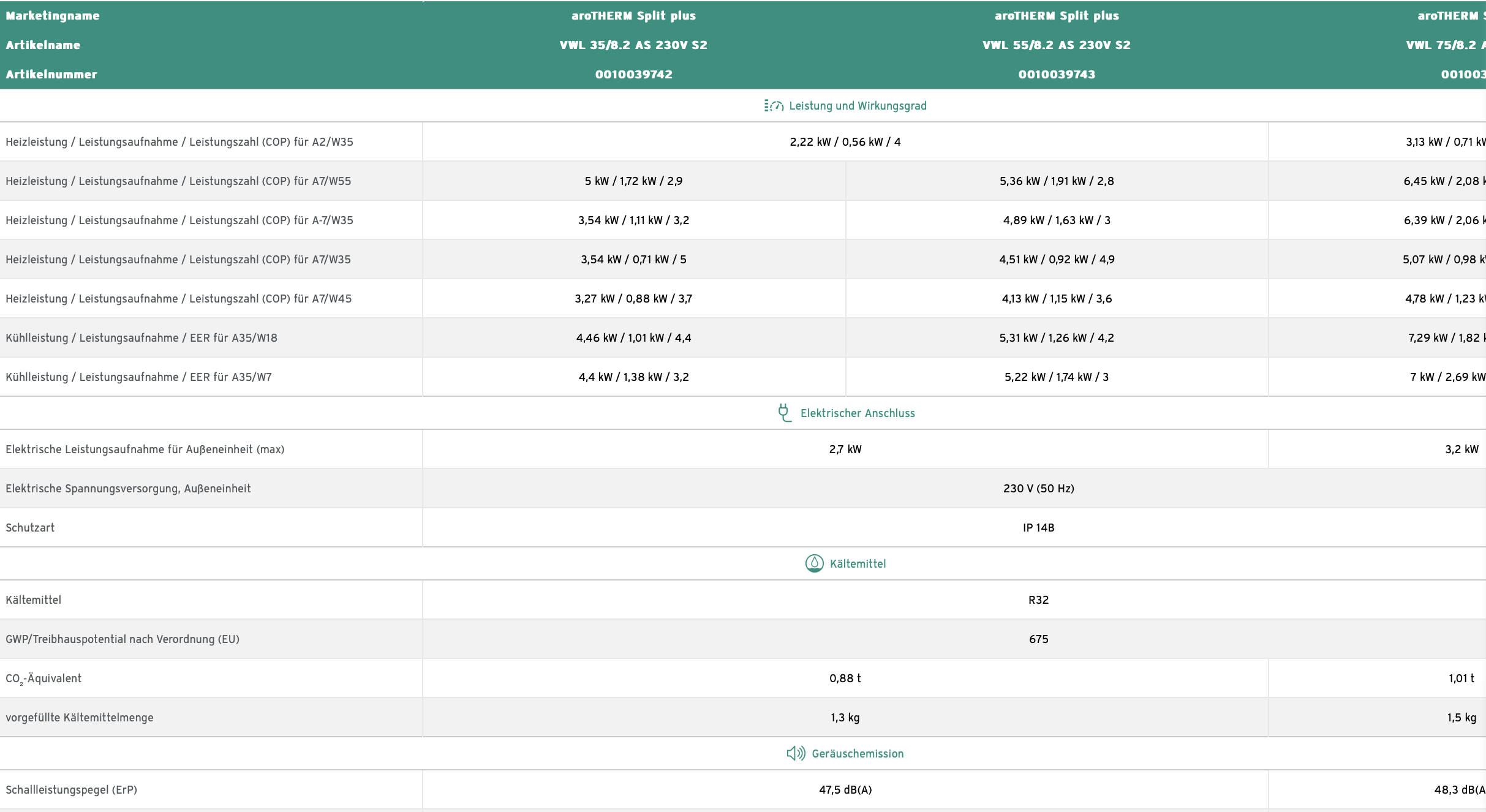The image size is (1486, 812).
Task: Click the Kältemittel row label
Action: (34, 600)
